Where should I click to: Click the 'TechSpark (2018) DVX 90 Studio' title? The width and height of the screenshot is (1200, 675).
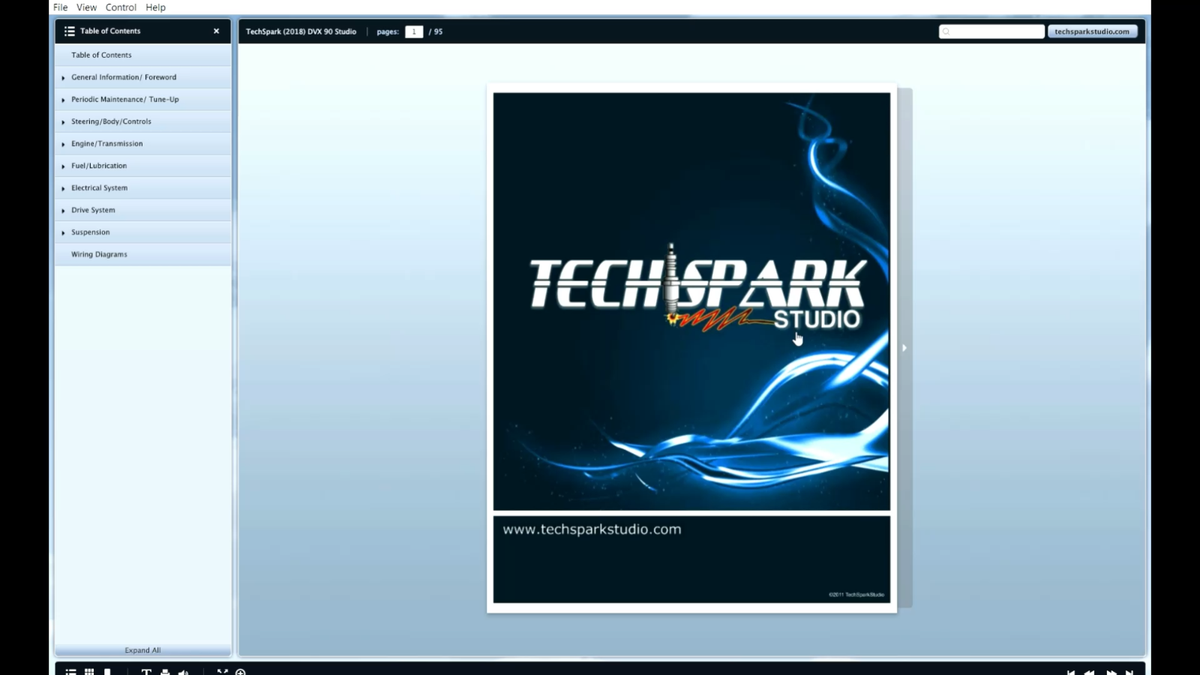pyautogui.click(x=301, y=32)
